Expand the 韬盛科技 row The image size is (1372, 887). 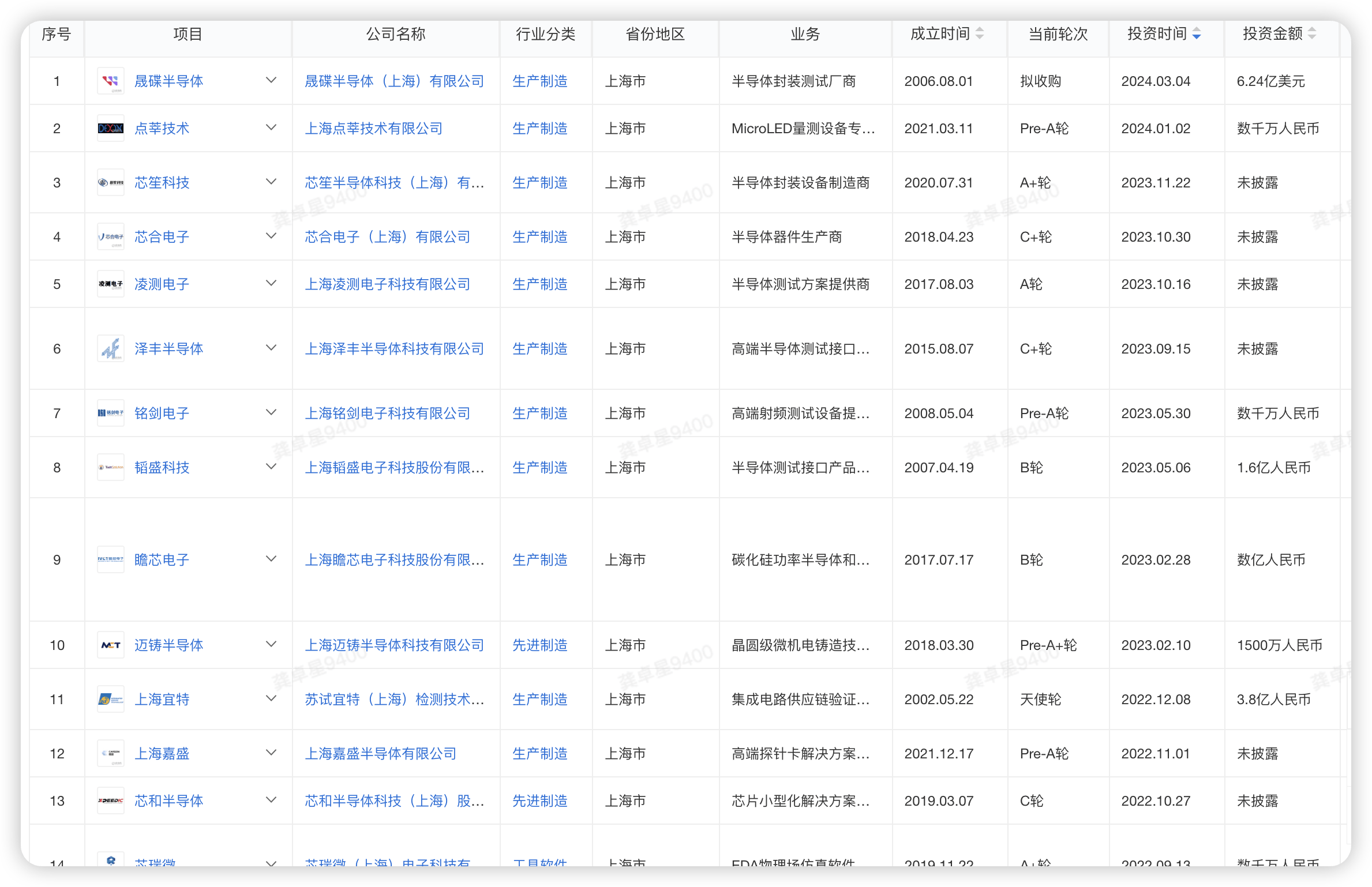click(x=271, y=467)
